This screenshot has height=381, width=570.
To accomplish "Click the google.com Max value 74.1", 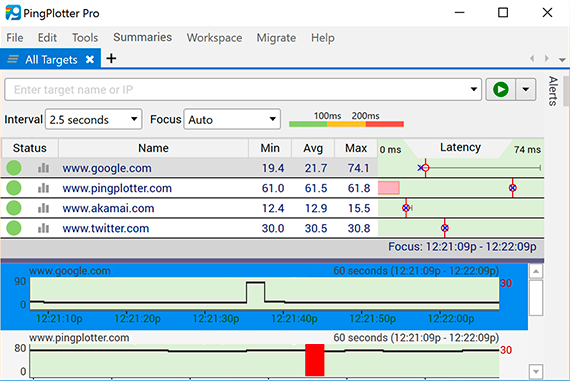I will [358, 168].
